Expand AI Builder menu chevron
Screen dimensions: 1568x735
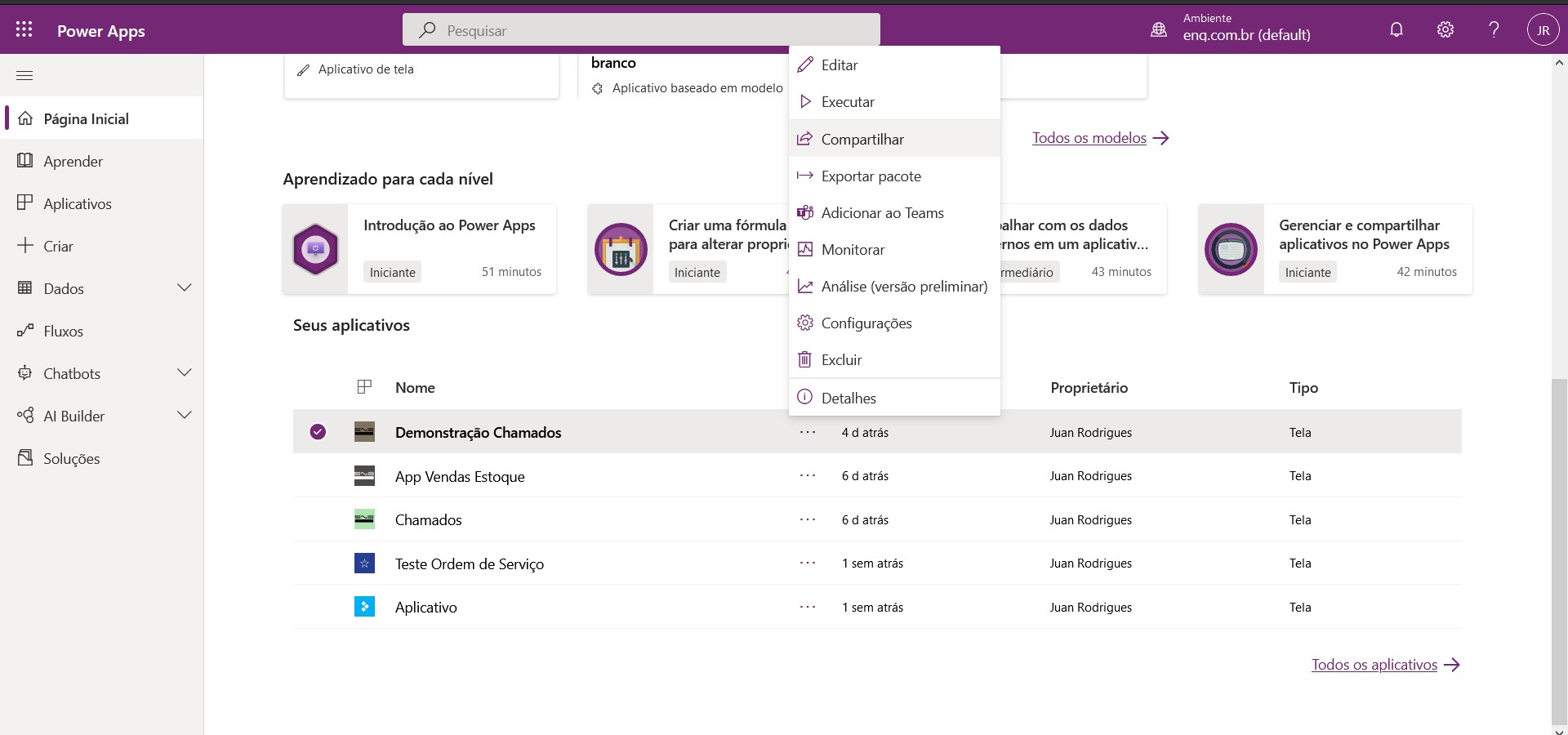point(185,415)
